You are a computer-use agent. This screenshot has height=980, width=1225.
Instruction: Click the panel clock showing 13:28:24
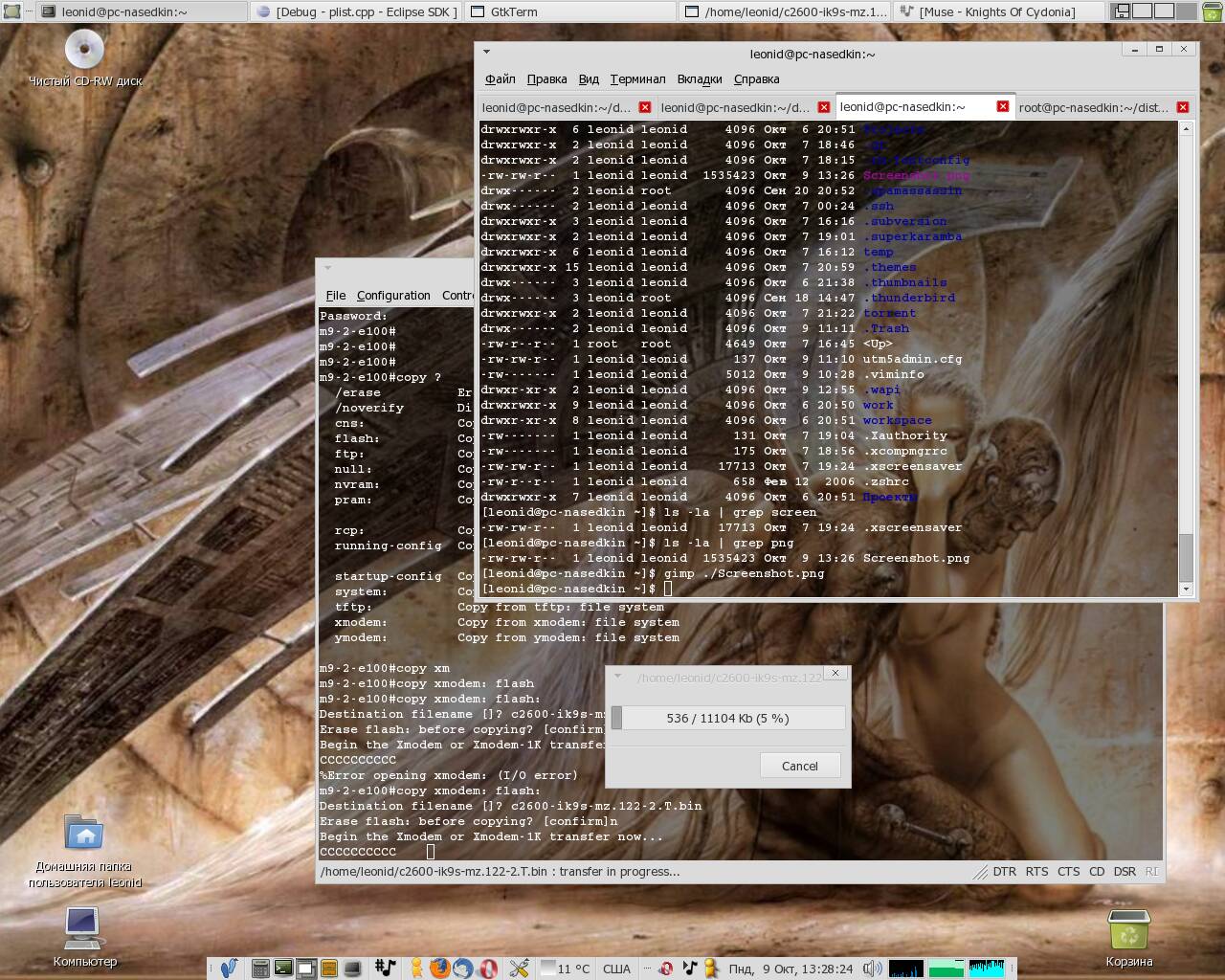[791, 969]
